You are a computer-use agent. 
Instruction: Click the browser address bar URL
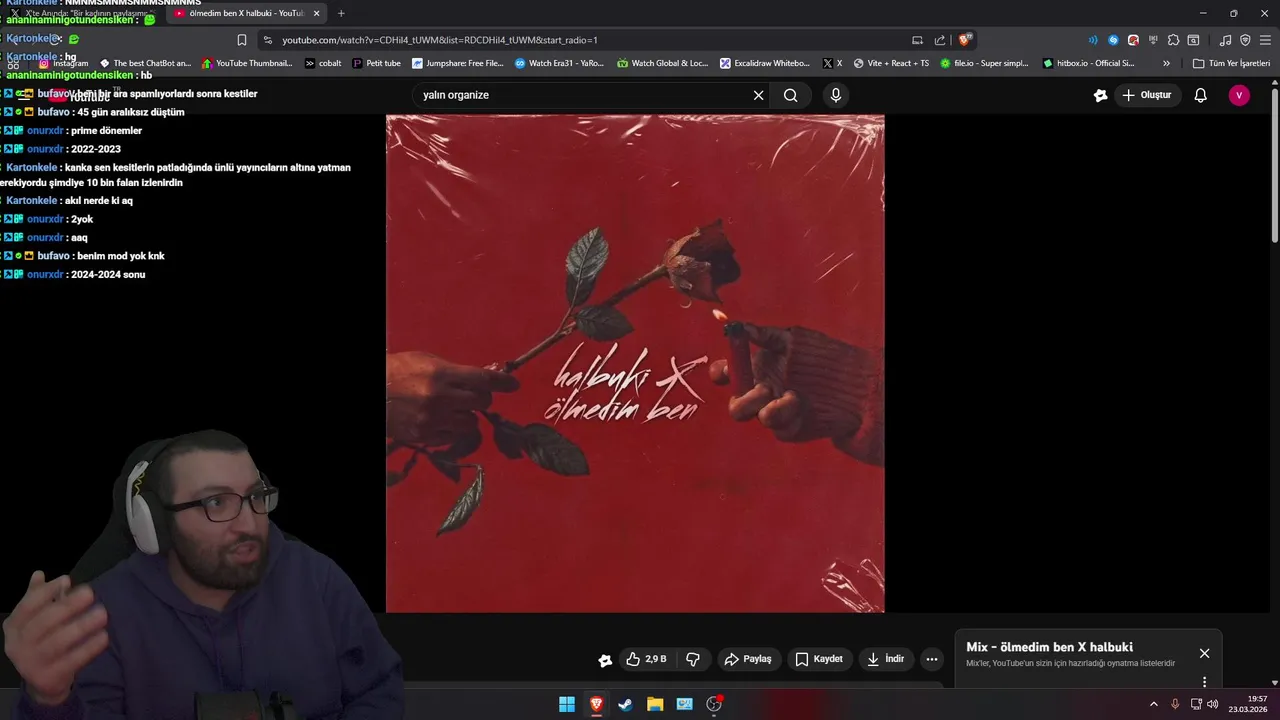click(440, 40)
